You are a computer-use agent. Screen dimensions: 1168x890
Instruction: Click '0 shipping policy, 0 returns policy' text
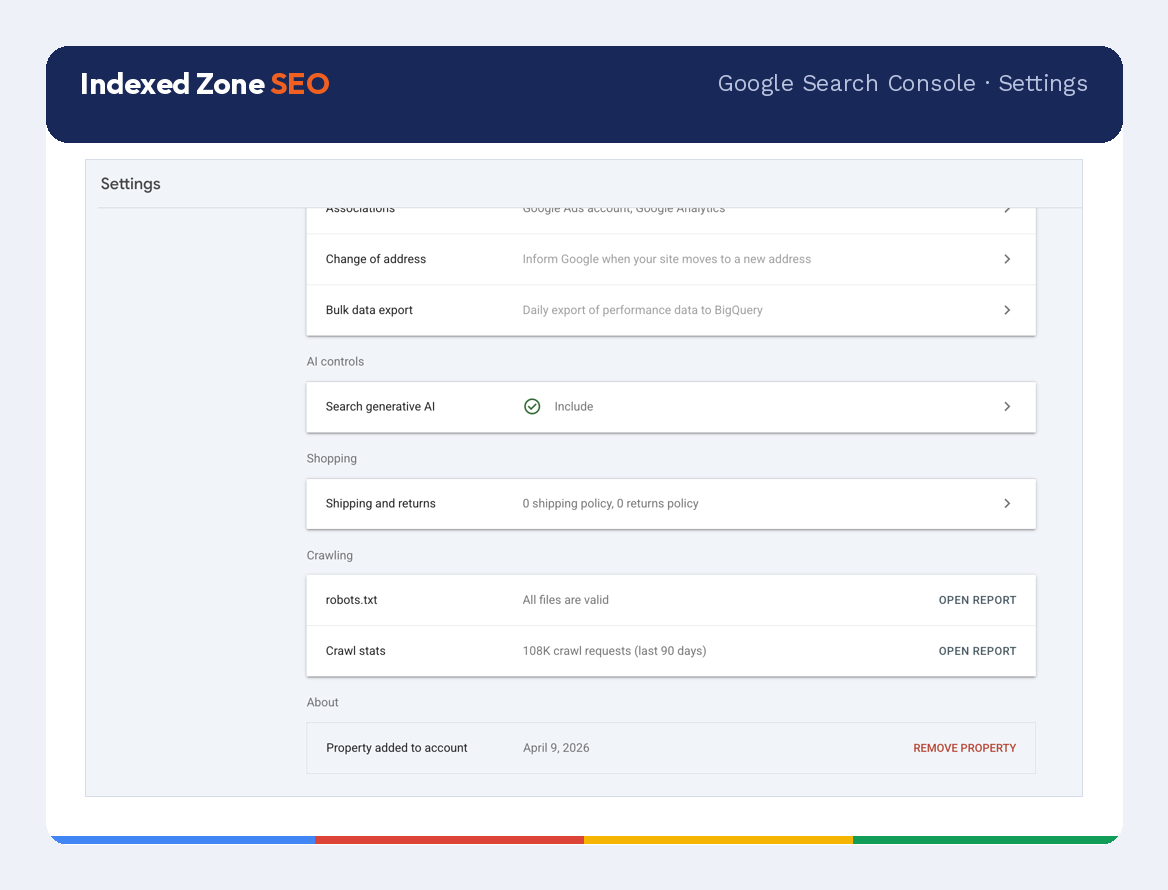pyautogui.click(x=610, y=503)
